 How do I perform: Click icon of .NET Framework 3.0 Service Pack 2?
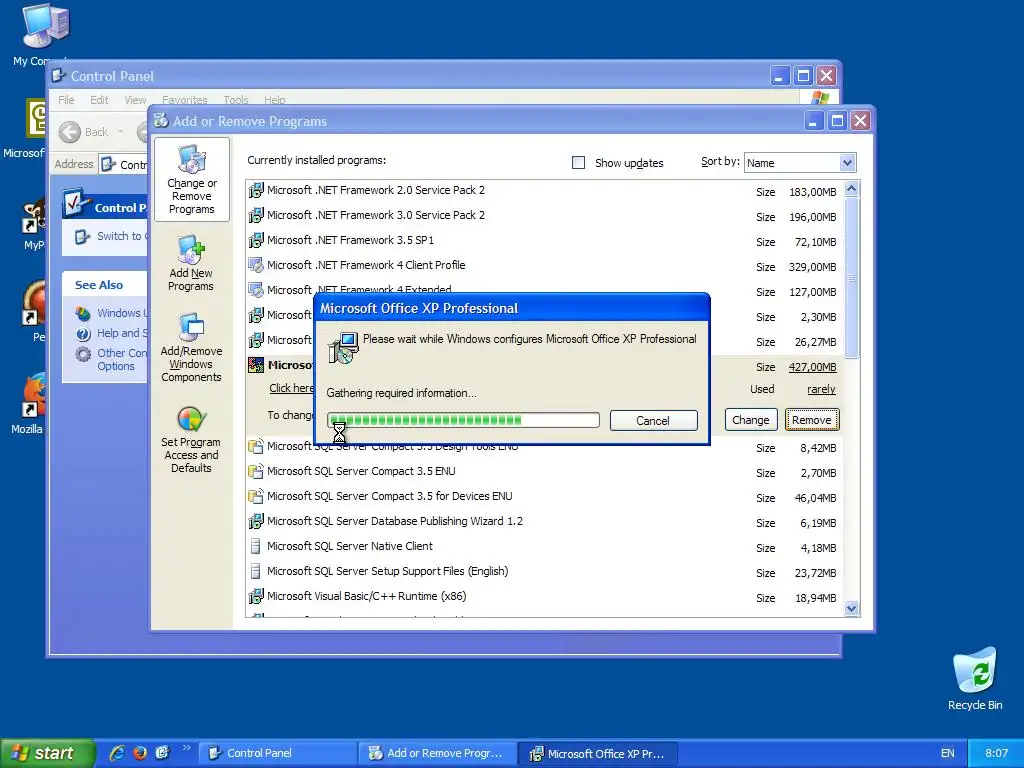[x=255, y=216]
